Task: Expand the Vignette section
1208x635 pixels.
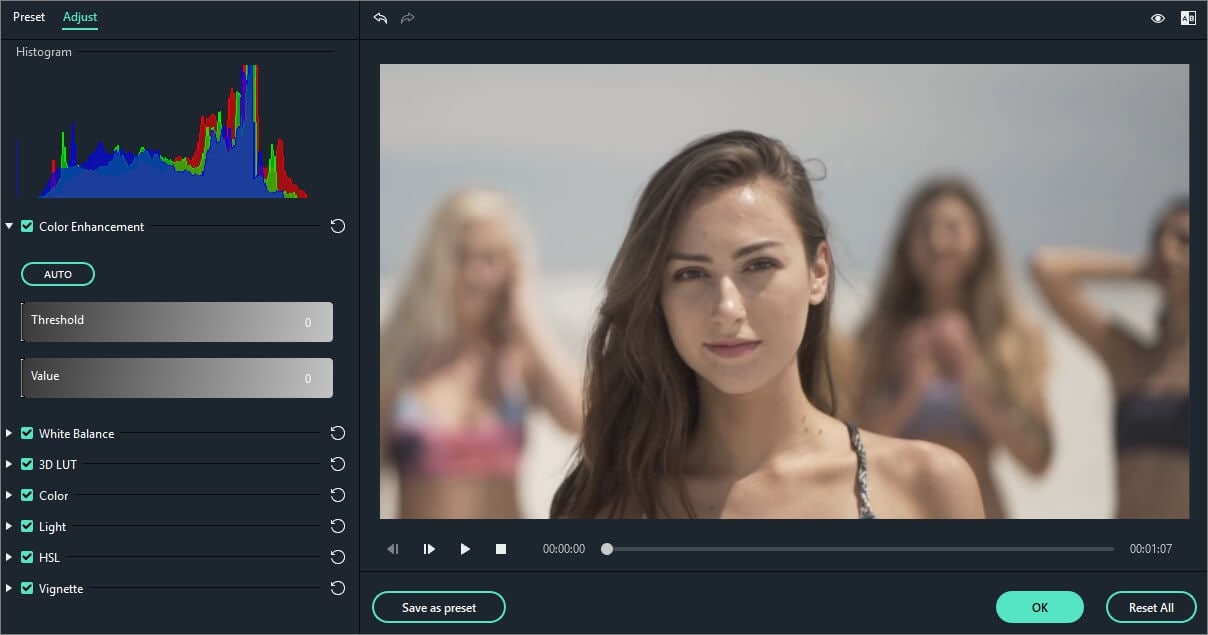Action: (x=9, y=588)
